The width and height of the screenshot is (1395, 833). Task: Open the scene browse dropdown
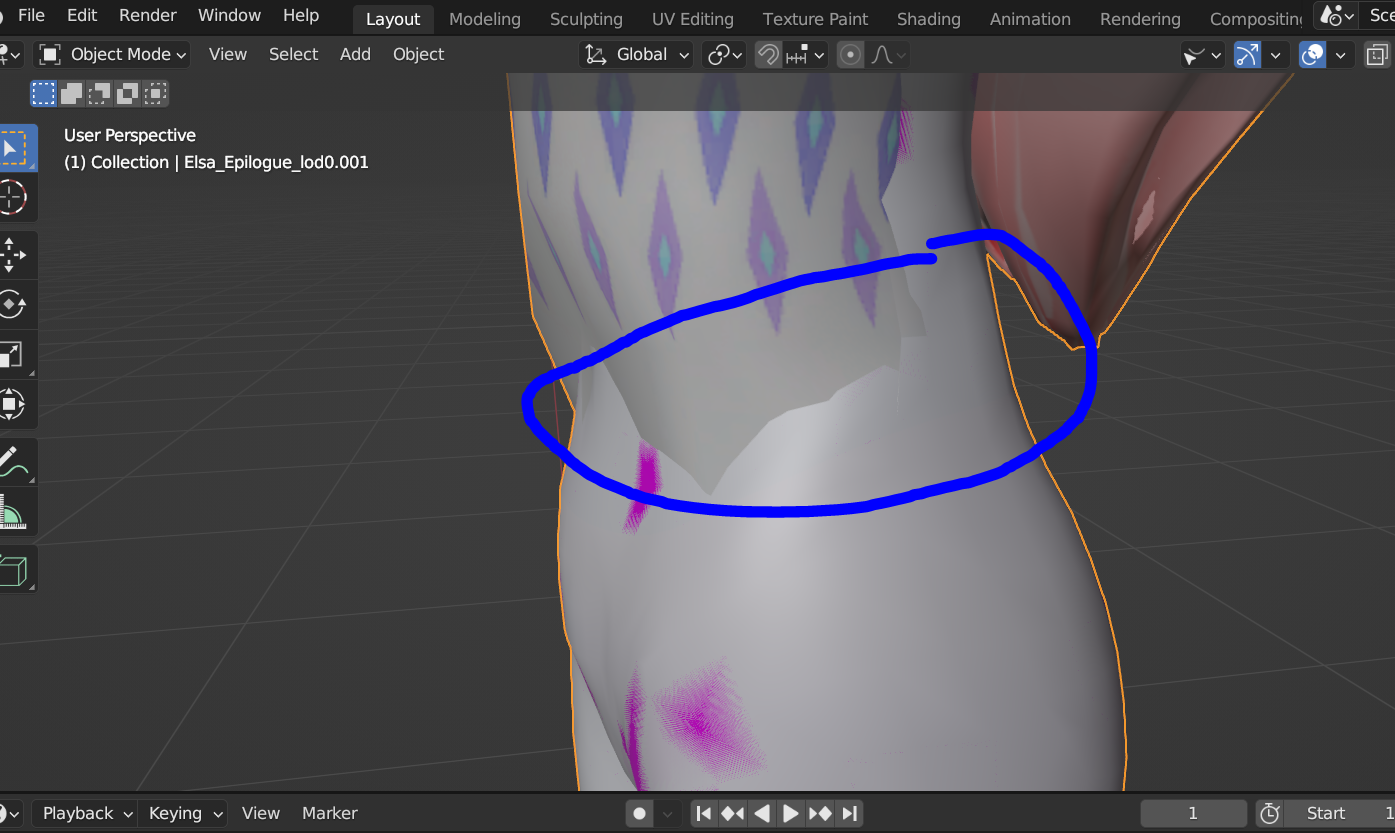[1336, 15]
